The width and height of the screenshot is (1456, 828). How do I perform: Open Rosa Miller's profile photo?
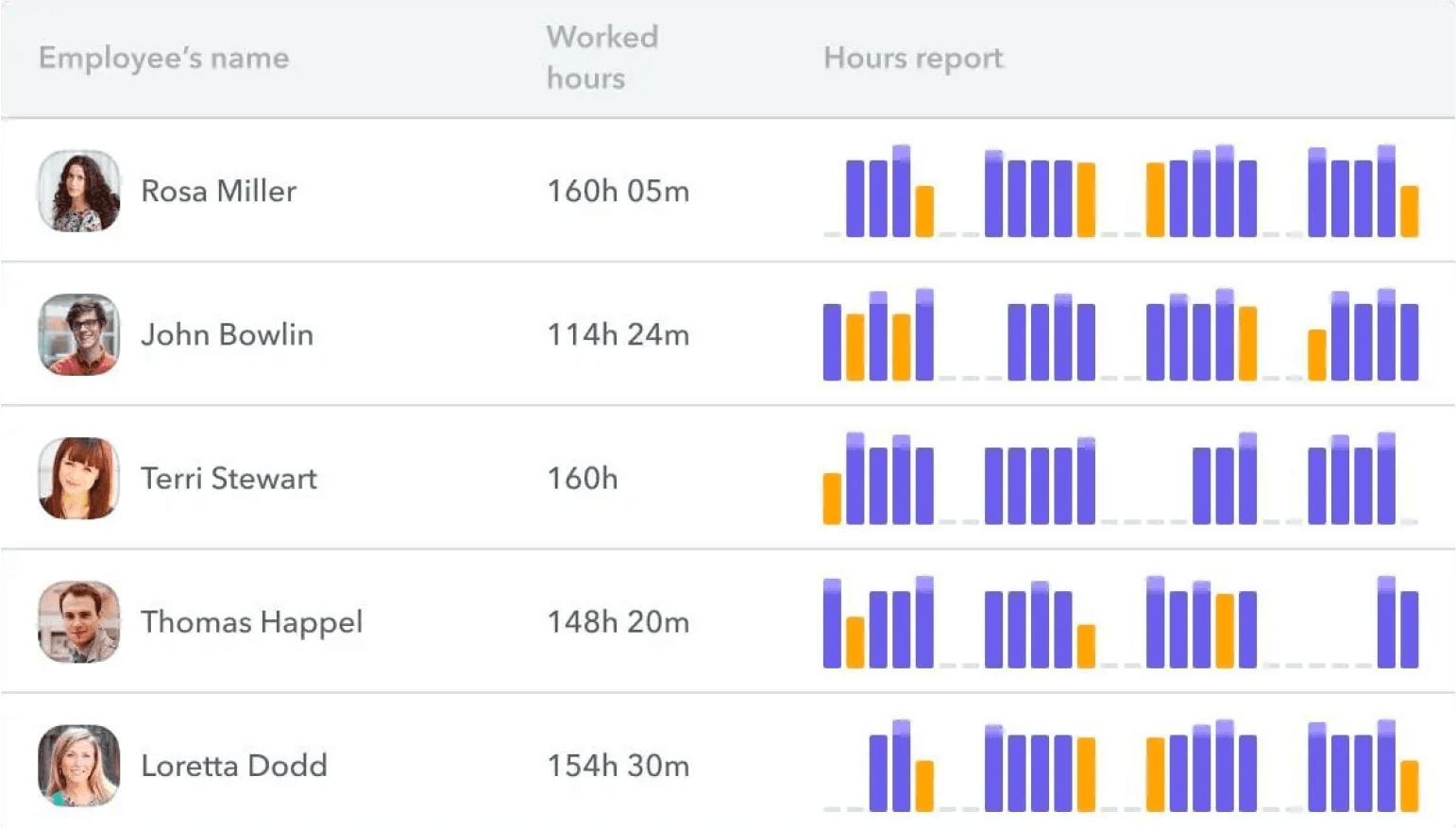click(79, 191)
